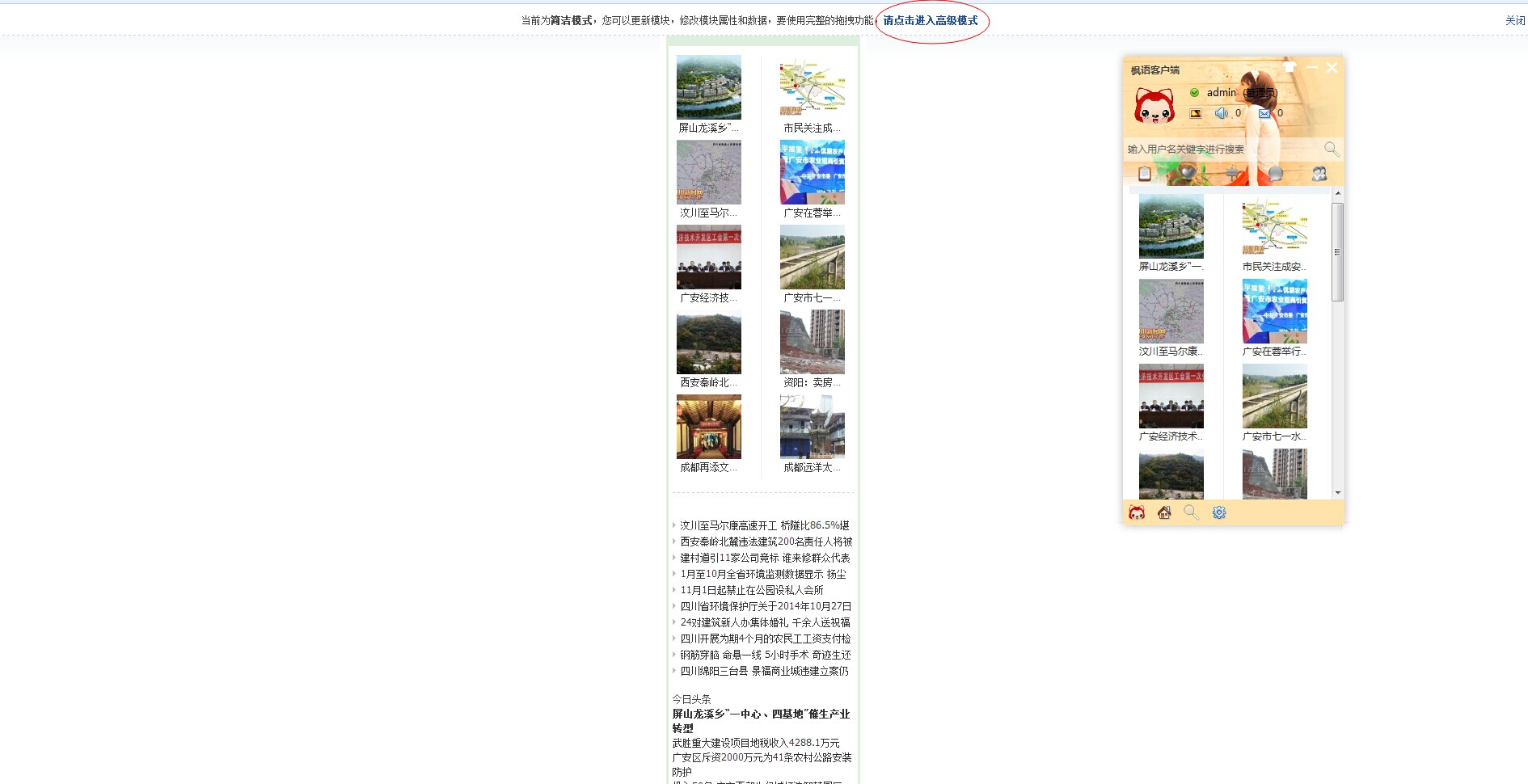Screen dimensions: 1528x784
Task: Open the home icon in bottom bar
Action: pyautogui.click(x=1164, y=512)
